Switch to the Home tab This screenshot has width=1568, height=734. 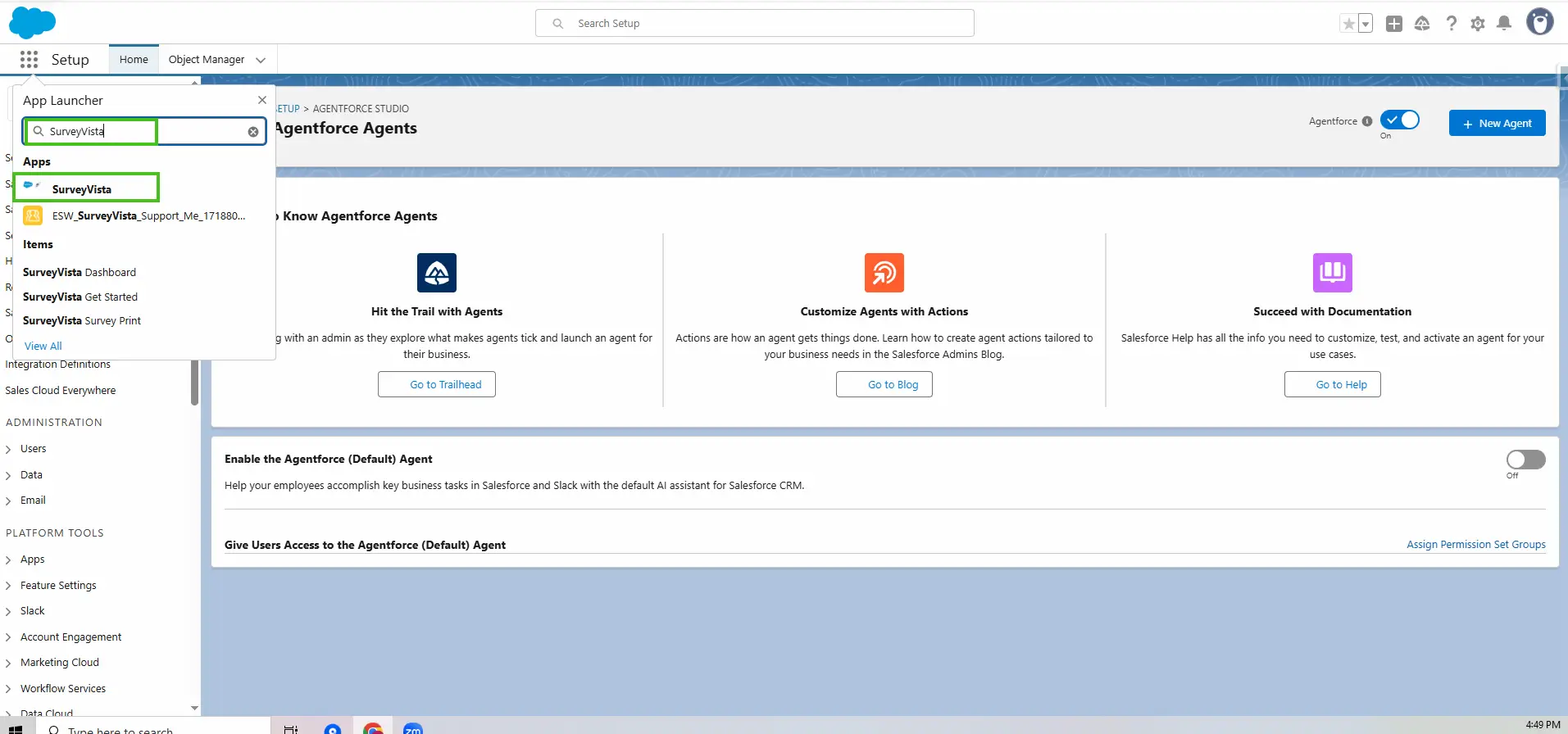[x=134, y=60]
